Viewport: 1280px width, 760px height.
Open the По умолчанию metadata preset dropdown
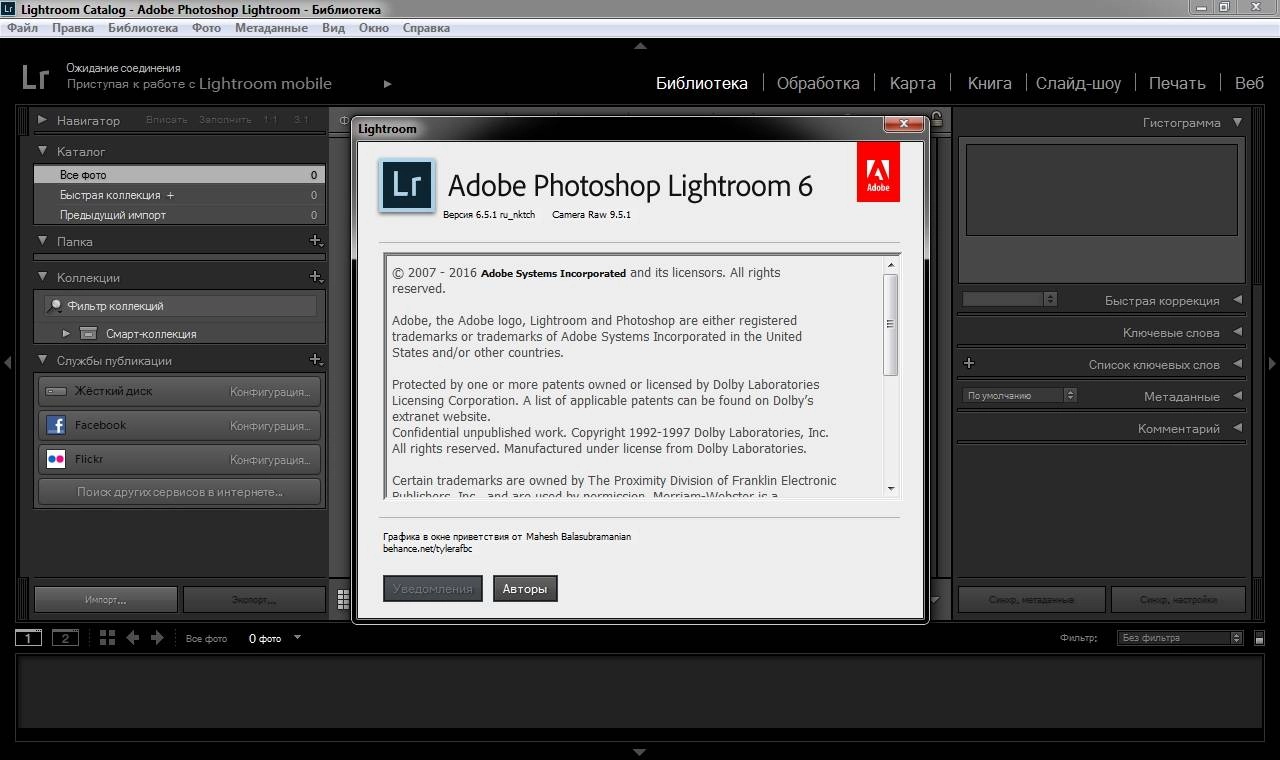coord(1020,396)
